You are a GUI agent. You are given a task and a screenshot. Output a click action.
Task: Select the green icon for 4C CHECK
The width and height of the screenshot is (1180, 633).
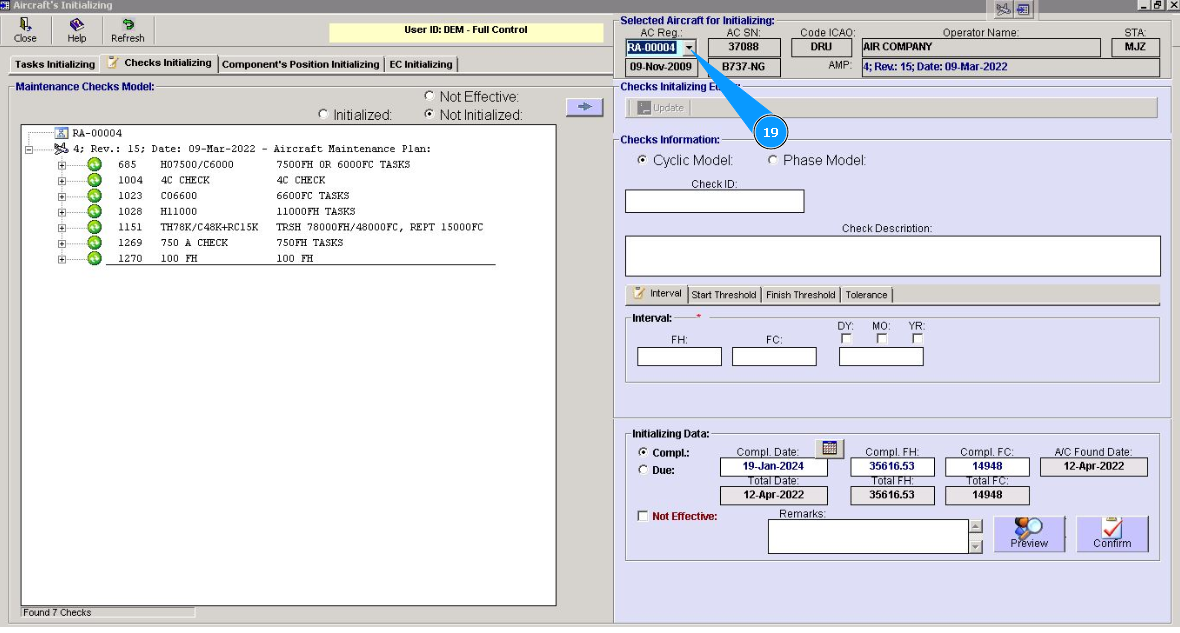point(94,180)
